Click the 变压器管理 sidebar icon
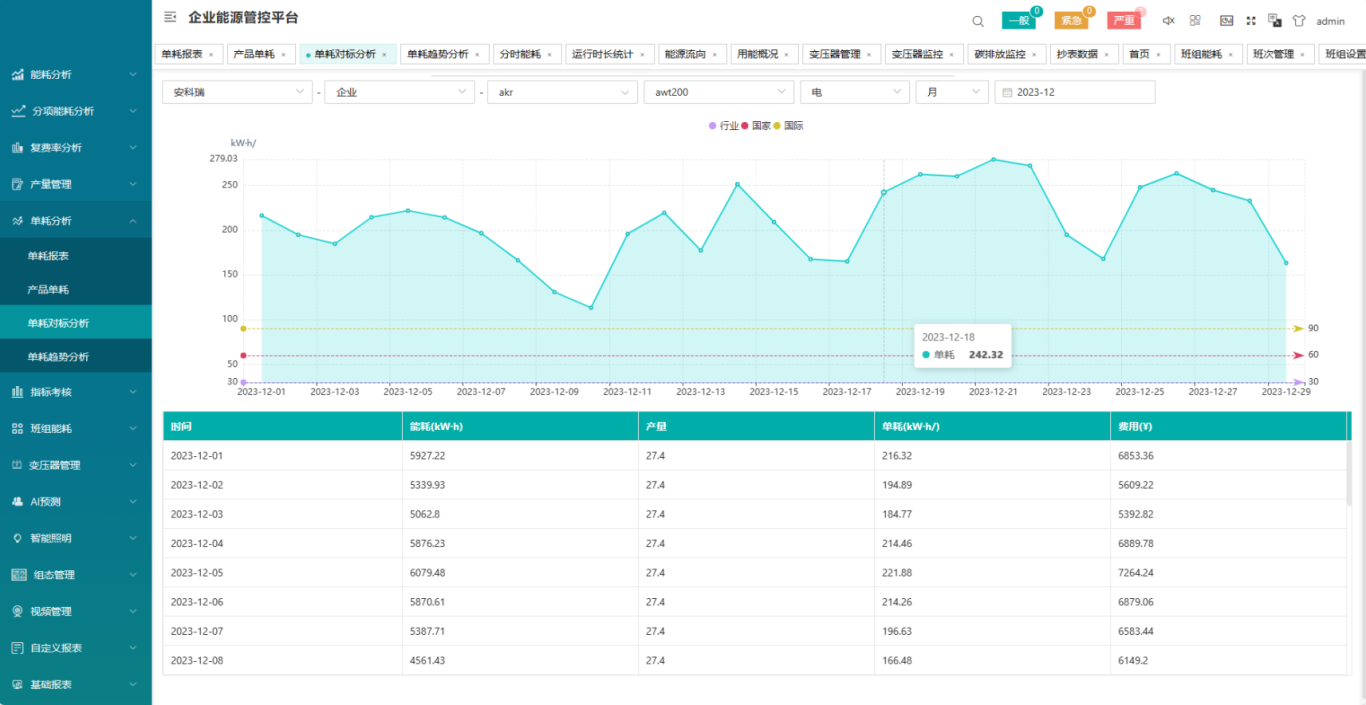 tap(17, 465)
